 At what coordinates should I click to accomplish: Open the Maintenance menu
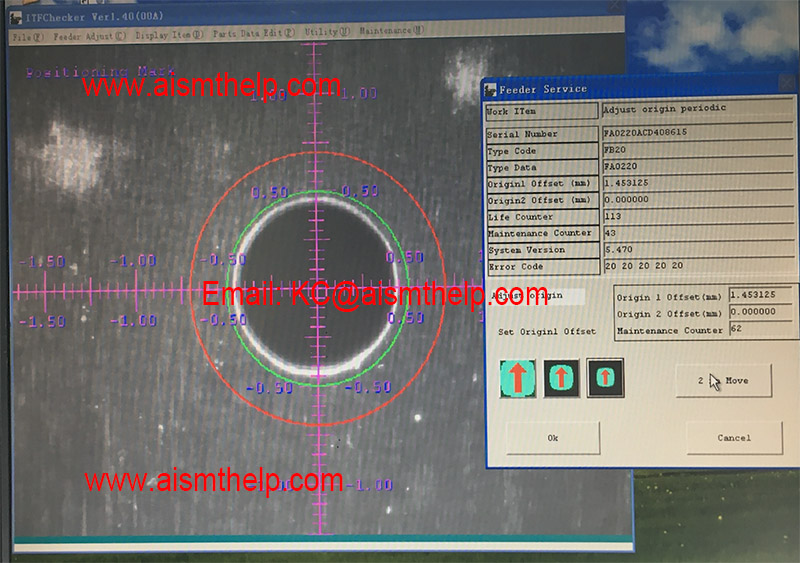pos(389,31)
